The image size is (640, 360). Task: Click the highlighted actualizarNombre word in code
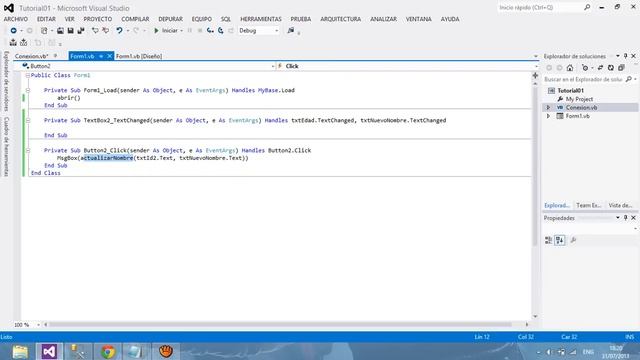coord(107,158)
